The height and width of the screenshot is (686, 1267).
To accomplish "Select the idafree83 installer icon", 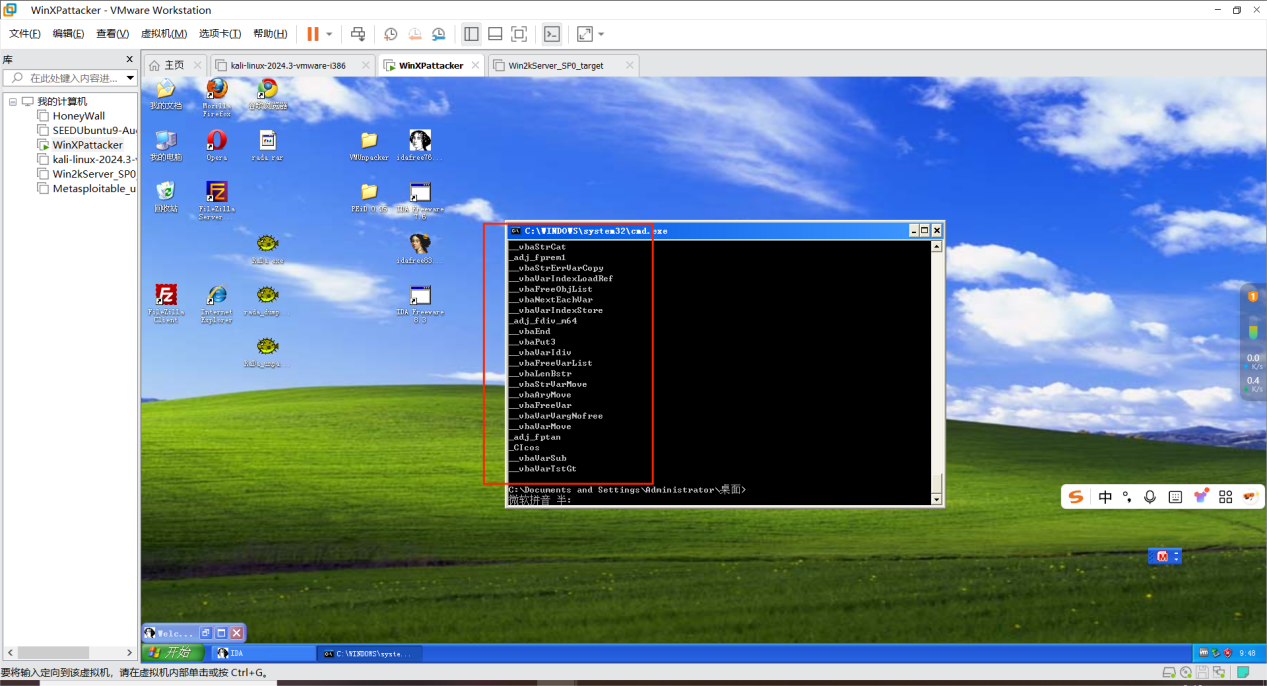I will (x=420, y=248).
